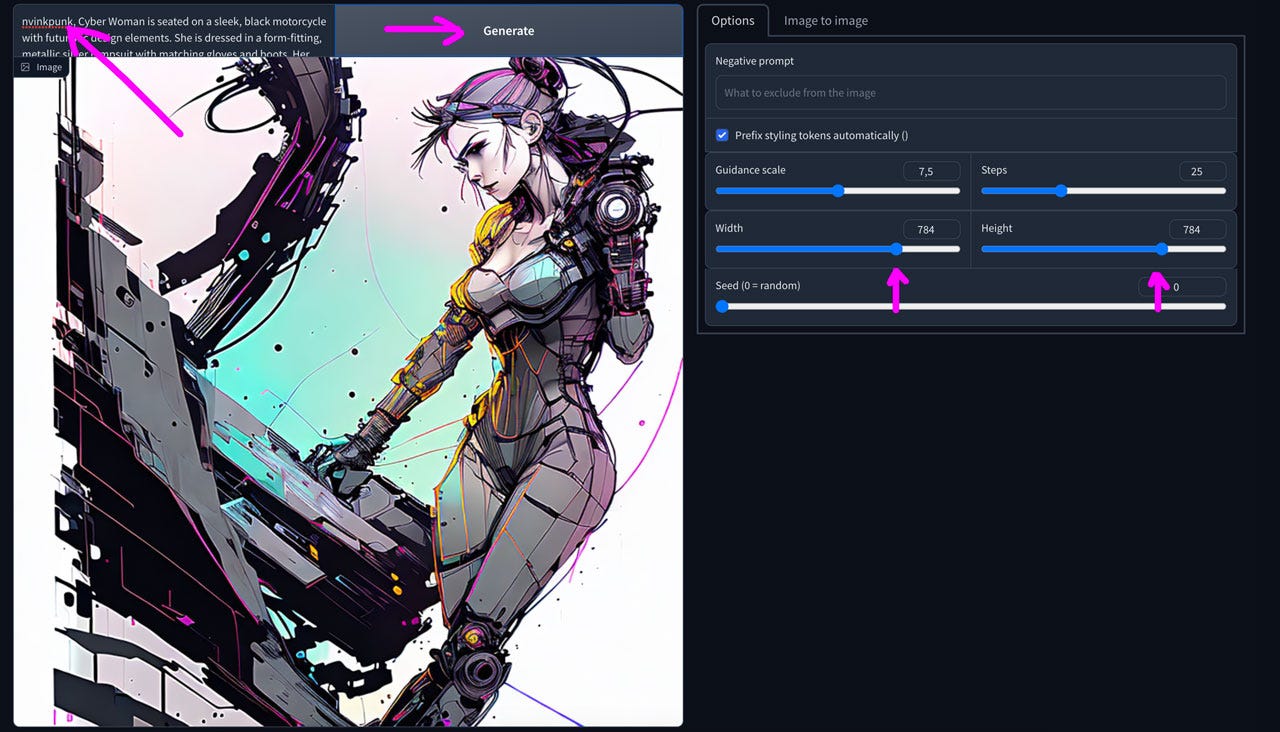The image size is (1280, 732).
Task: Click the Seed (0 = random) label
Action: [758, 285]
